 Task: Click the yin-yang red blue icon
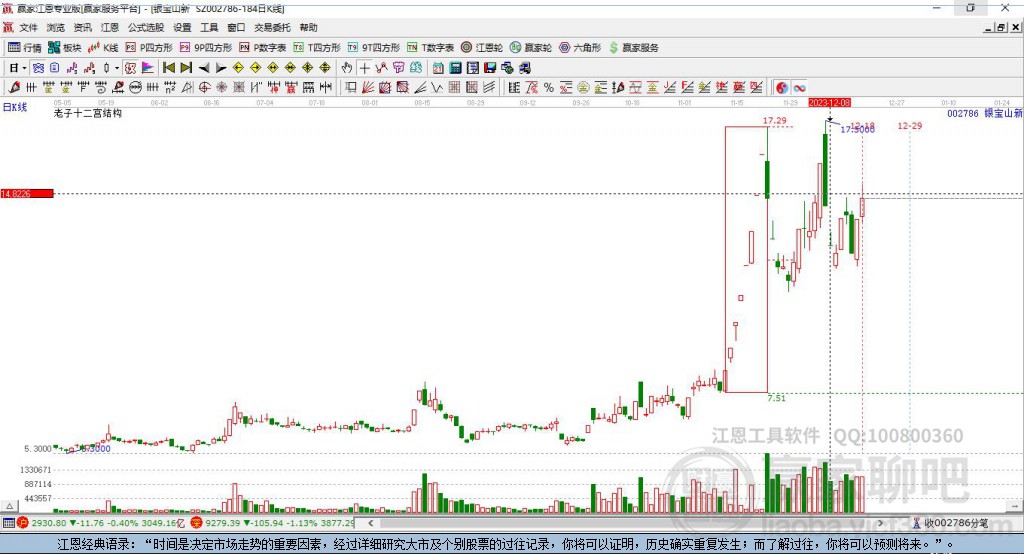pos(782,88)
